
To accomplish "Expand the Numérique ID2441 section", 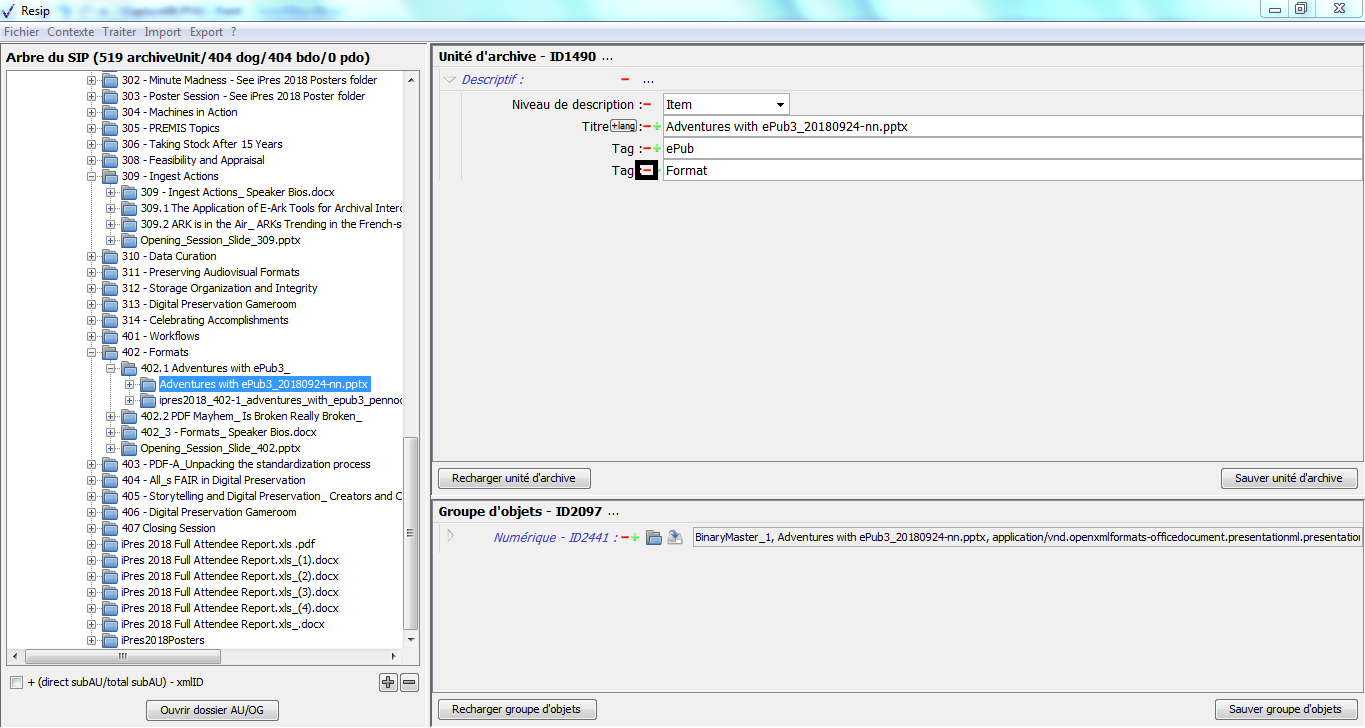I will pyautogui.click(x=450, y=537).
